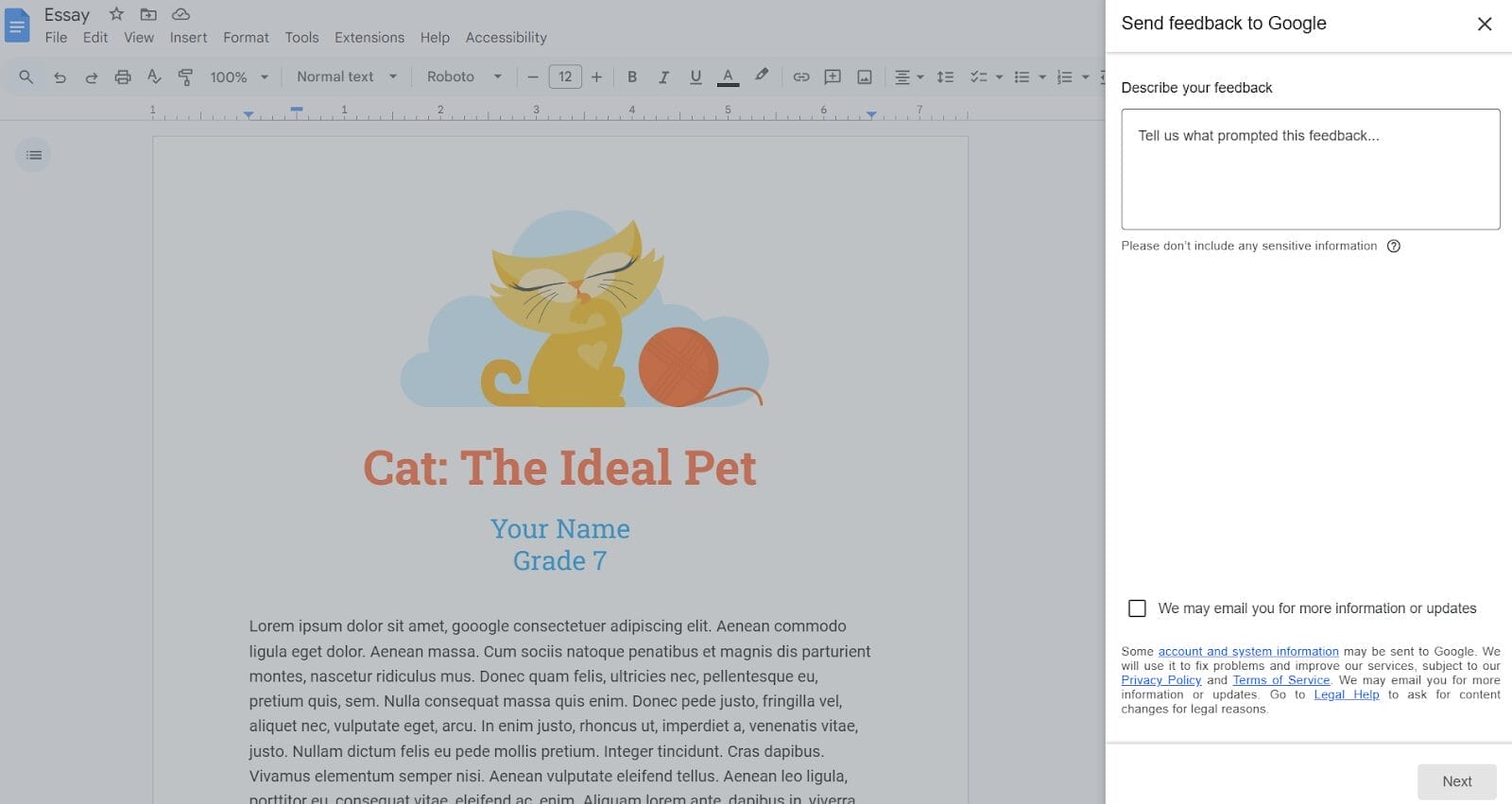
Task: Open the zoom 100% dropdown
Action: [x=239, y=77]
